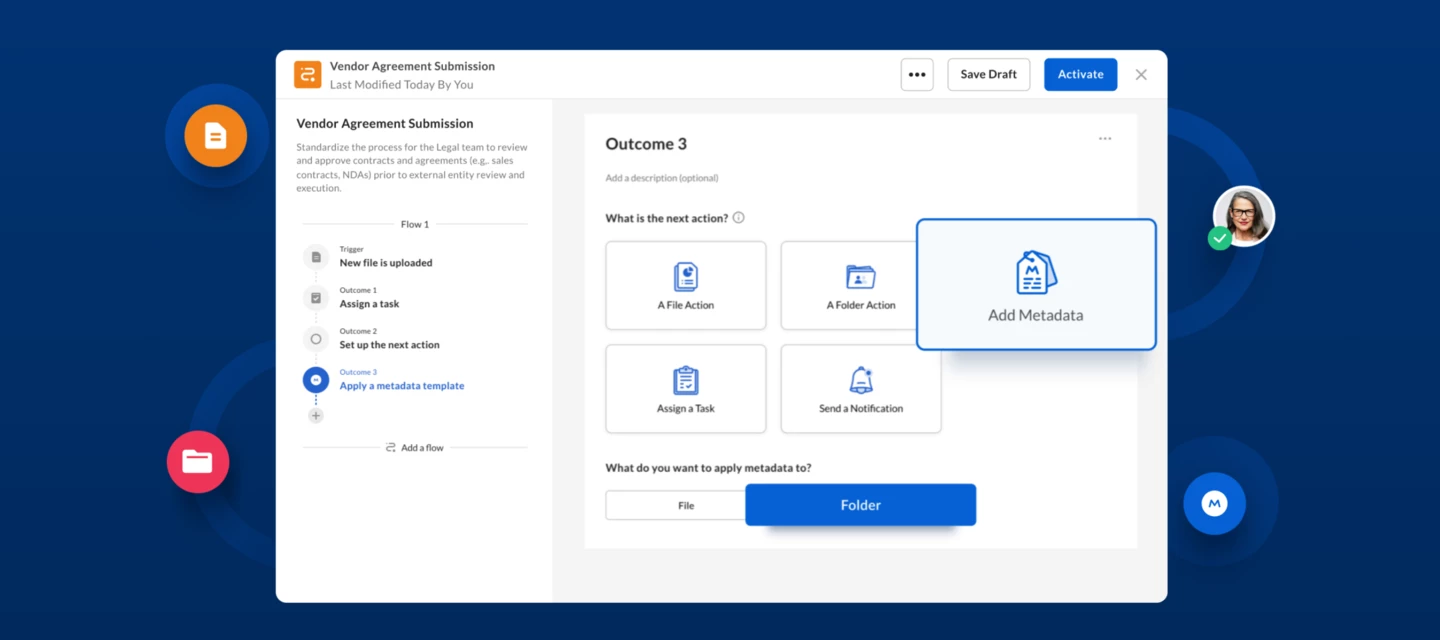Screen dimensions: 1440x640
Task: Click 'What do you want to apply metadata to?' label
Action: click(708, 468)
